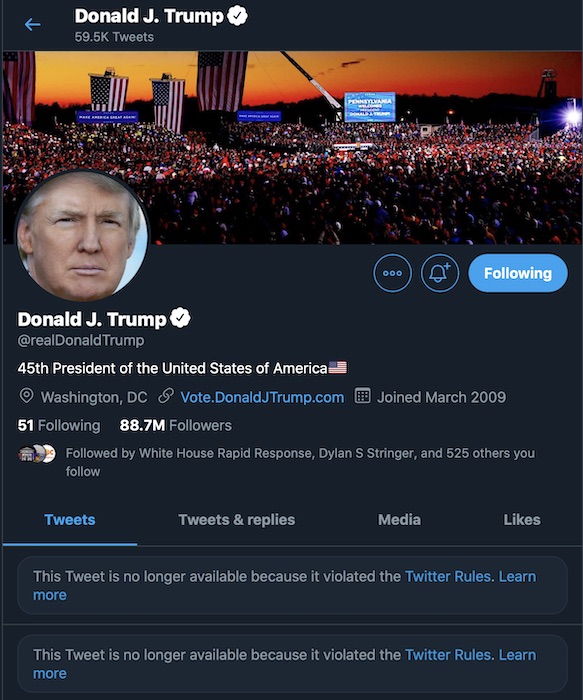This screenshot has height=700, width=583.
Task: Open the three-dot more options button
Action: click(x=392, y=273)
